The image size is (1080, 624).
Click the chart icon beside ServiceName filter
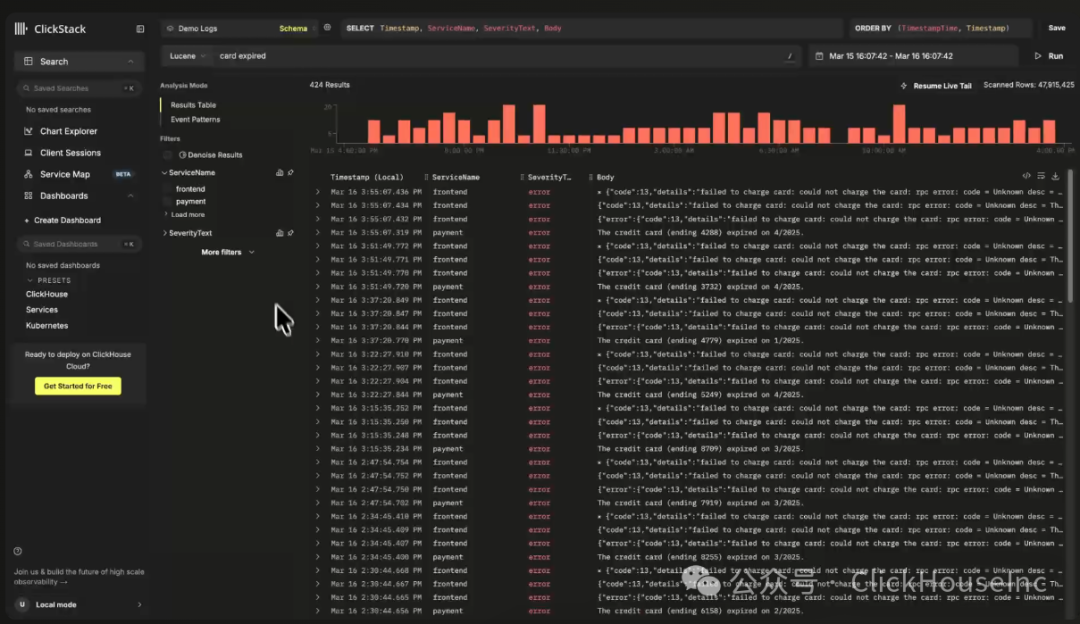tap(279, 173)
